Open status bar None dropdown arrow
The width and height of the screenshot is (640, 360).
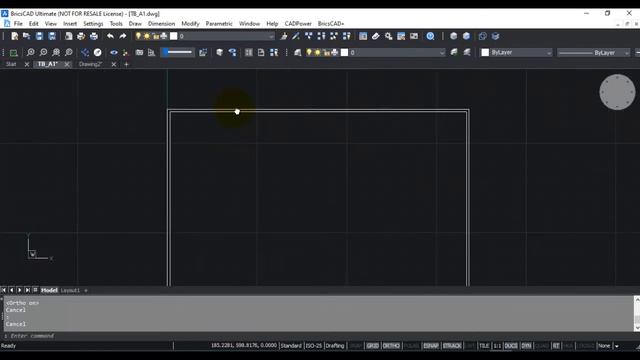coord(617,346)
